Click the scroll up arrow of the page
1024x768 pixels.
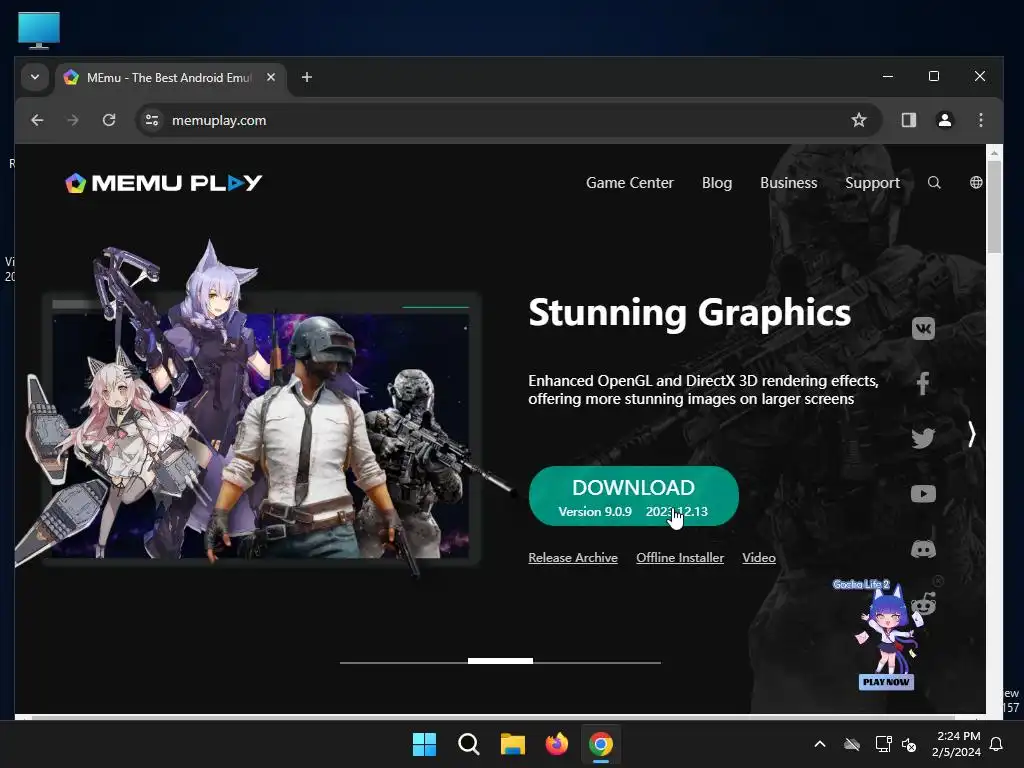point(994,153)
